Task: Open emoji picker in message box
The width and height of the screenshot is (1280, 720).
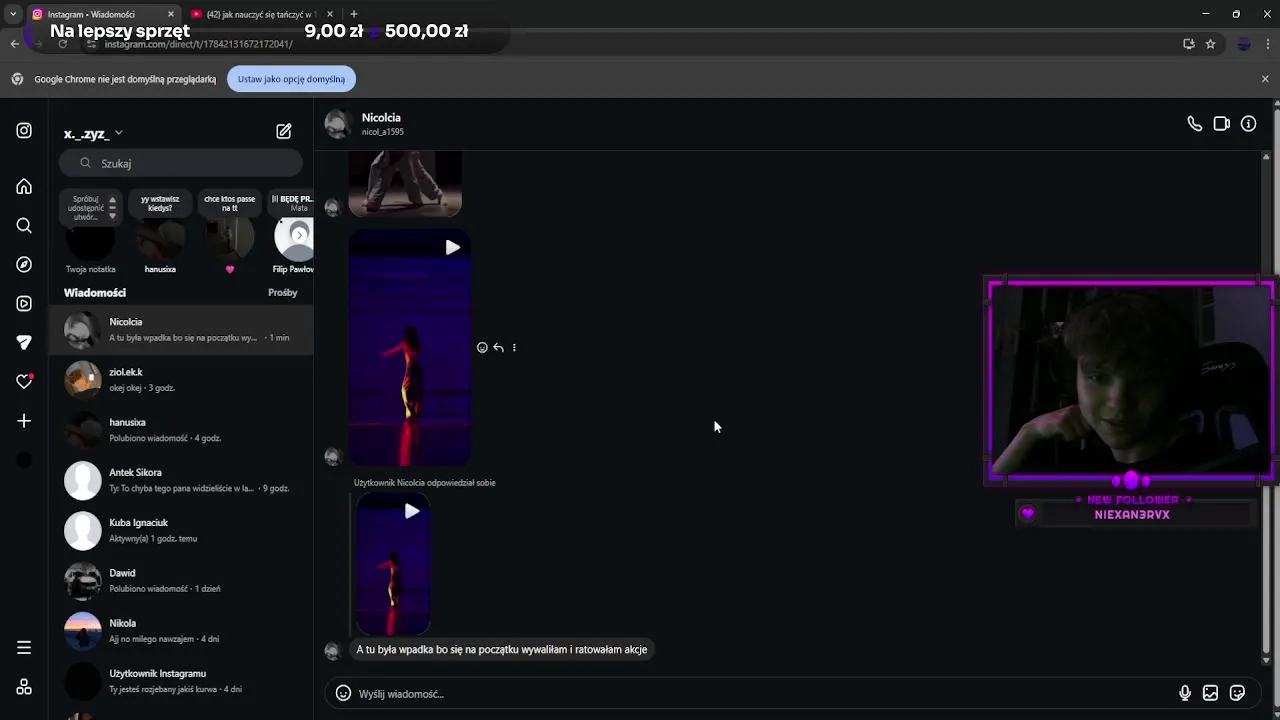Action: pyautogui.click(x=343, y=693)
